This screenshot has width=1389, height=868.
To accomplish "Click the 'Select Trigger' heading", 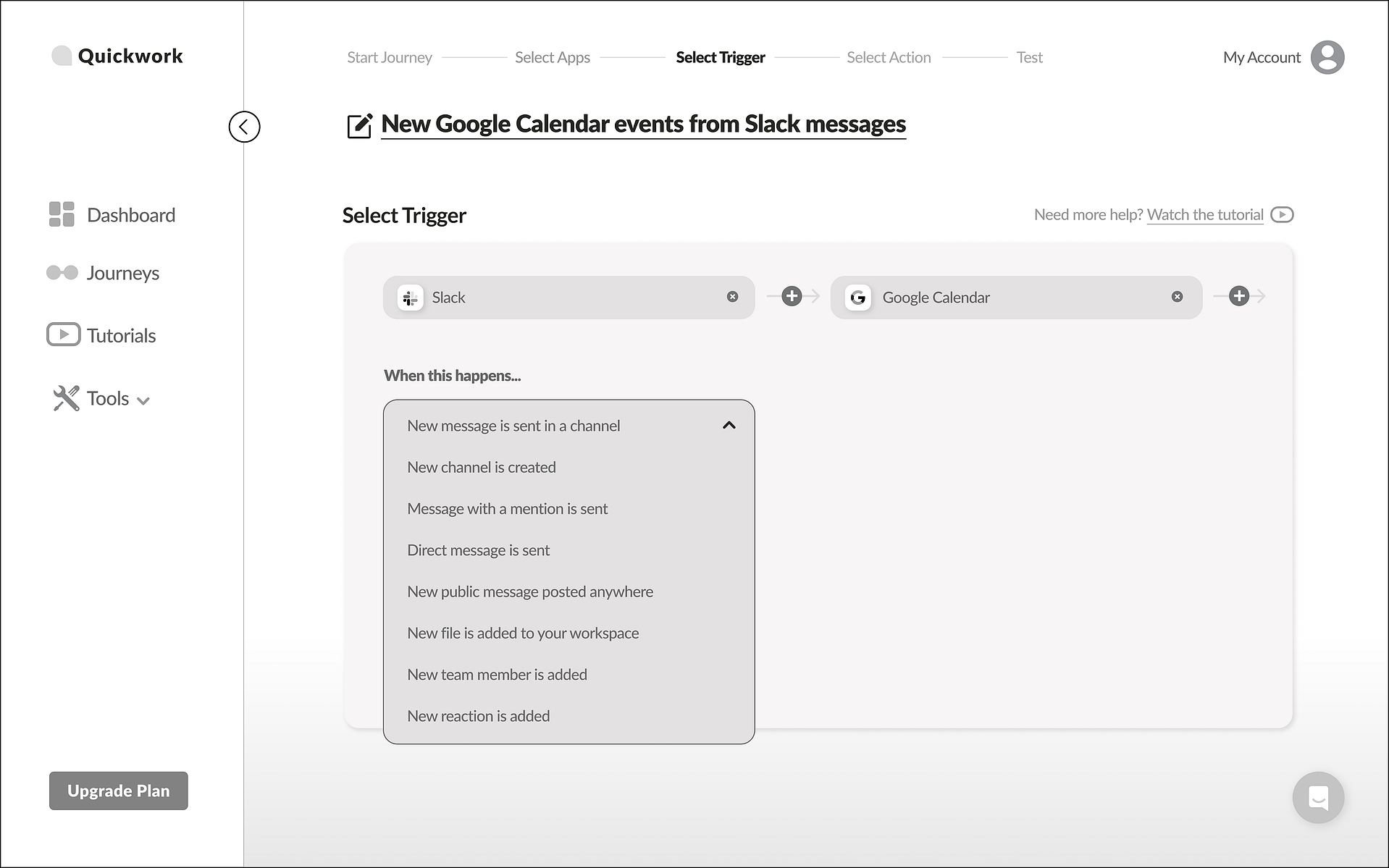I will tap(404, 215).
